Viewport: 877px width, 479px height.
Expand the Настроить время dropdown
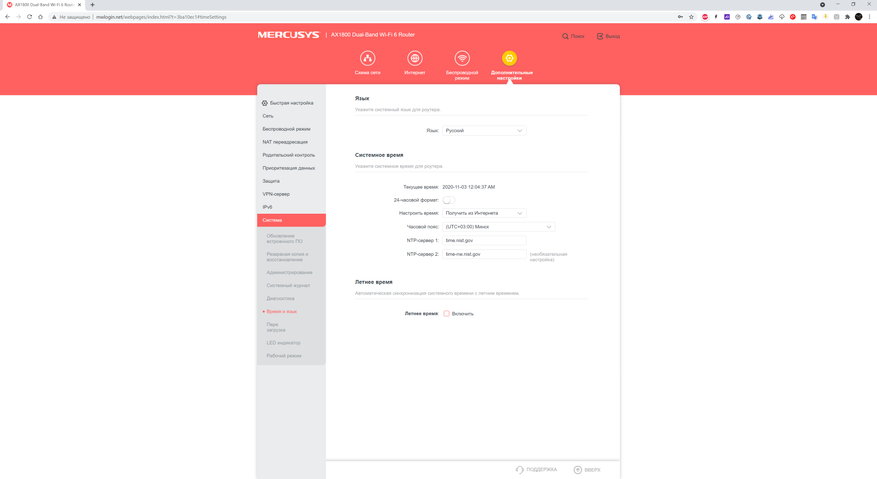click(x=484, y=213)
